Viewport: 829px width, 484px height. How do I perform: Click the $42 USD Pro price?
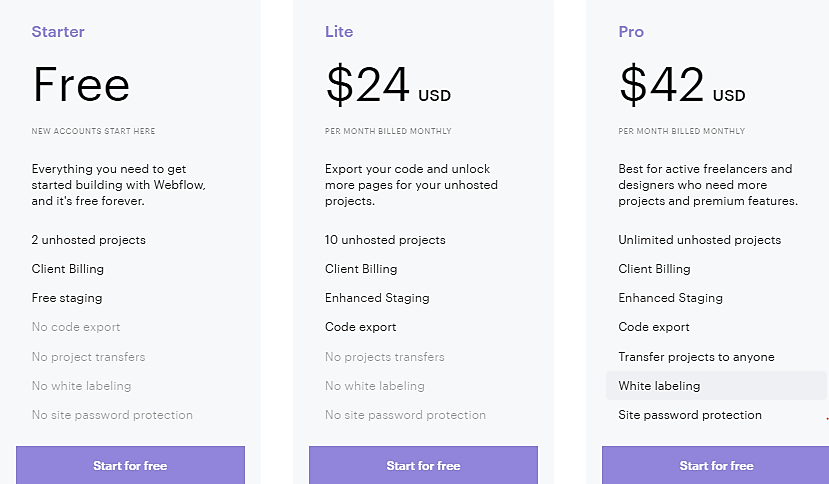click(682, 86)
